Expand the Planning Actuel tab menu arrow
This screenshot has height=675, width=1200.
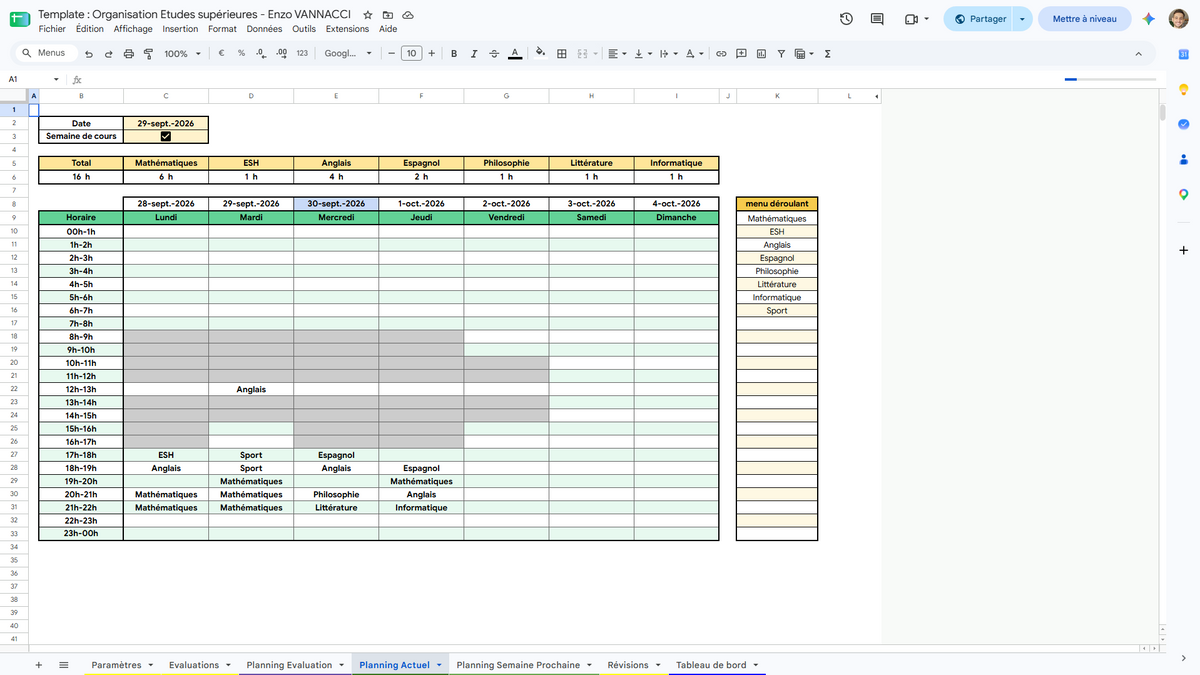click(x=440, y=665)
